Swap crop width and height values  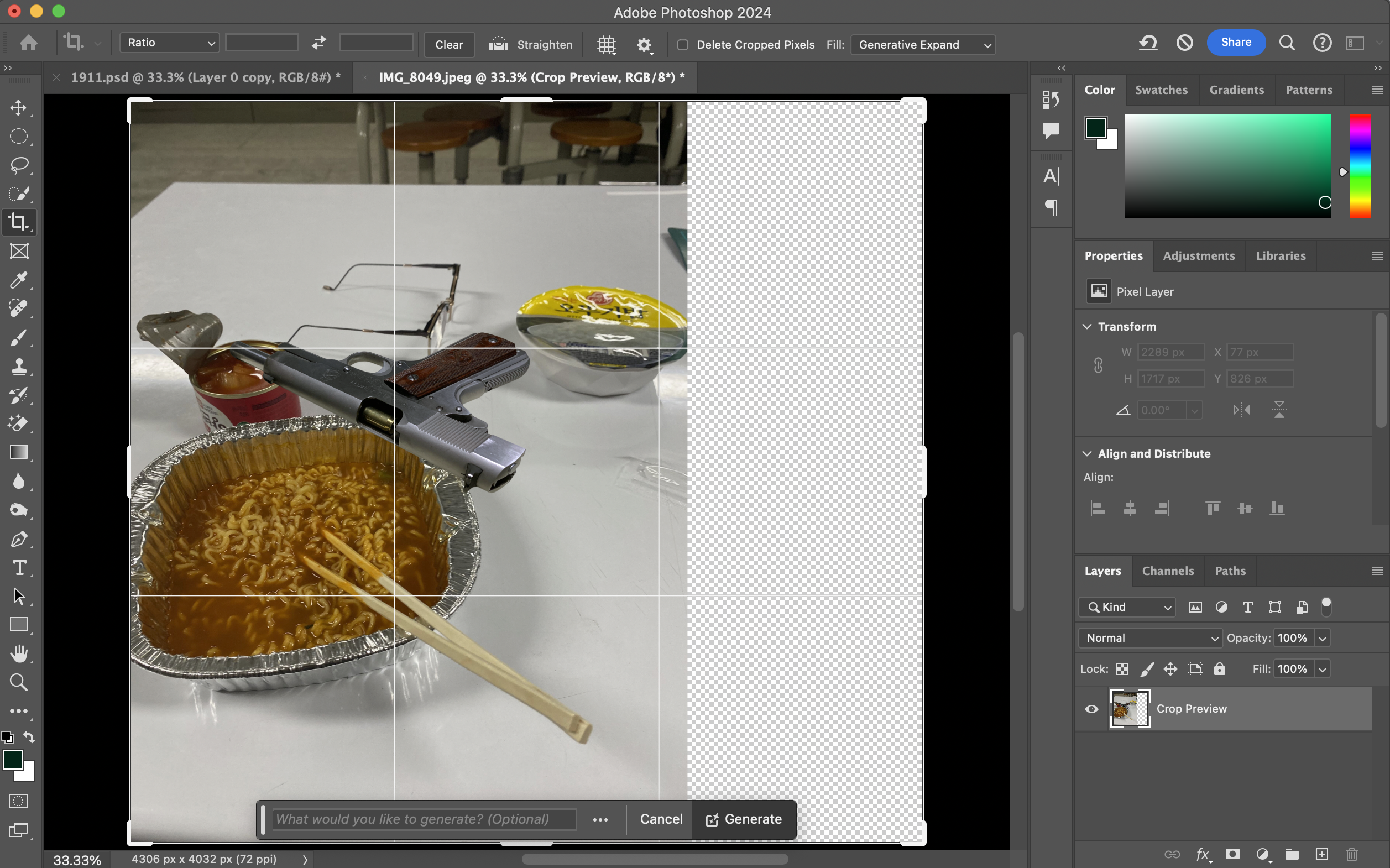[x=318, y=43]
